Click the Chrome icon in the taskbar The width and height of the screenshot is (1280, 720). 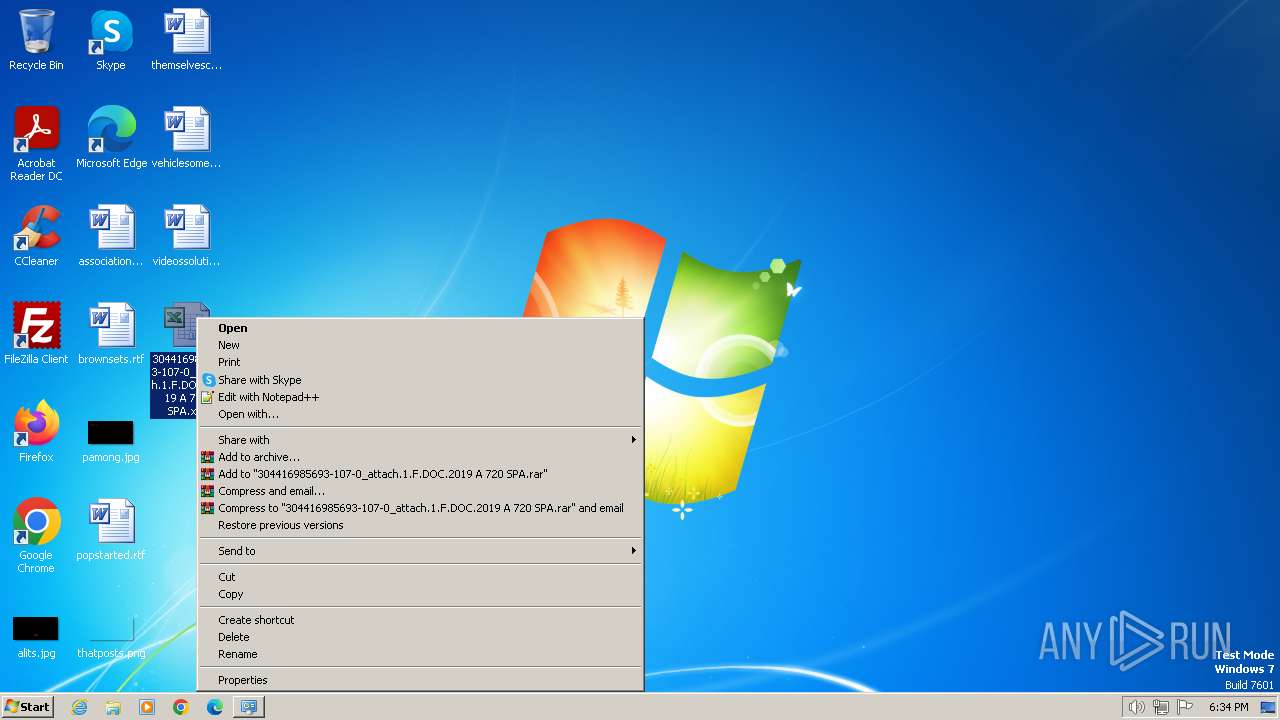181,707
